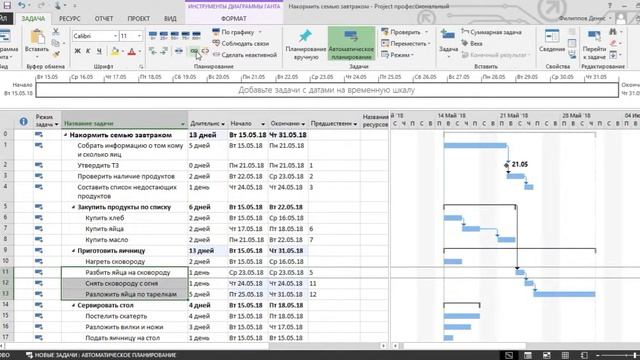Open the ПРОЕКТ ribbon tab
640x360 pixels.
pyautogui.click(x=138, y=19)
